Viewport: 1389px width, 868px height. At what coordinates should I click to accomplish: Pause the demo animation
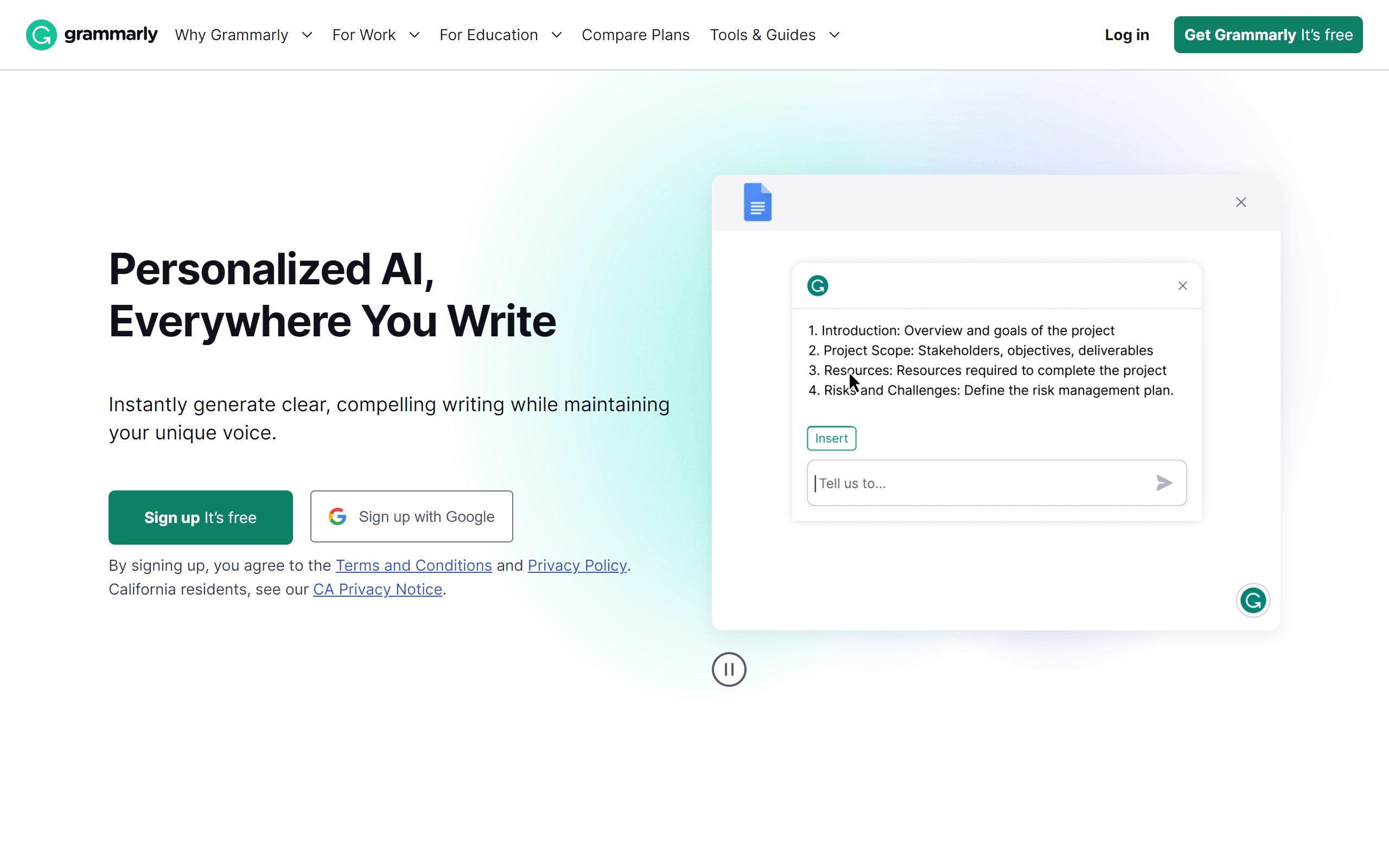(729, 669)
